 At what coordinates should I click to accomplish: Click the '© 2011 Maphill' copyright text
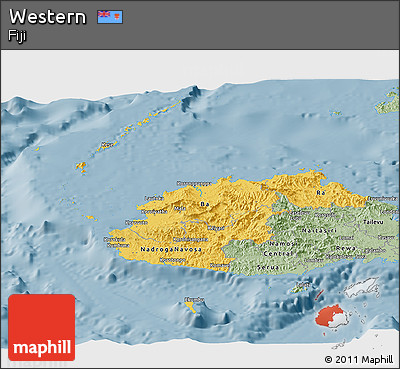pos(359,360)
